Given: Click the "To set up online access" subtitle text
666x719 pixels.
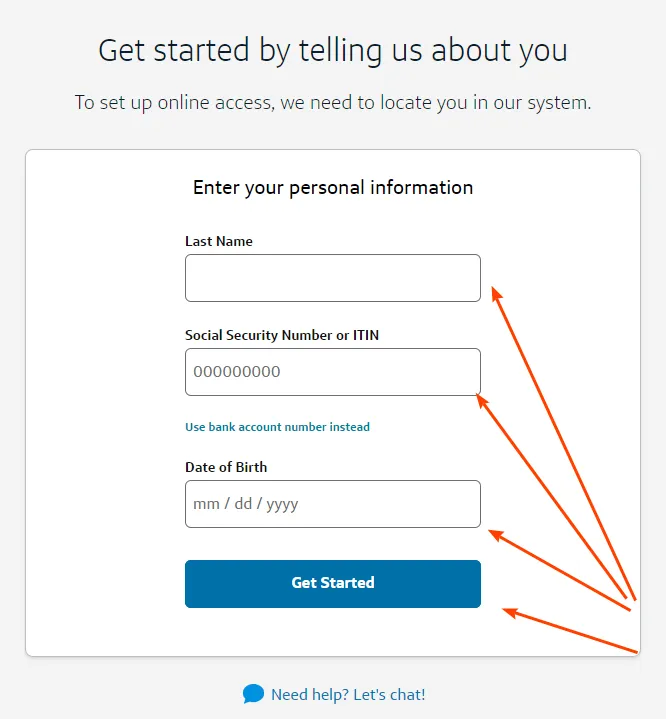Looking at the screenshot, I should point(333,102).
